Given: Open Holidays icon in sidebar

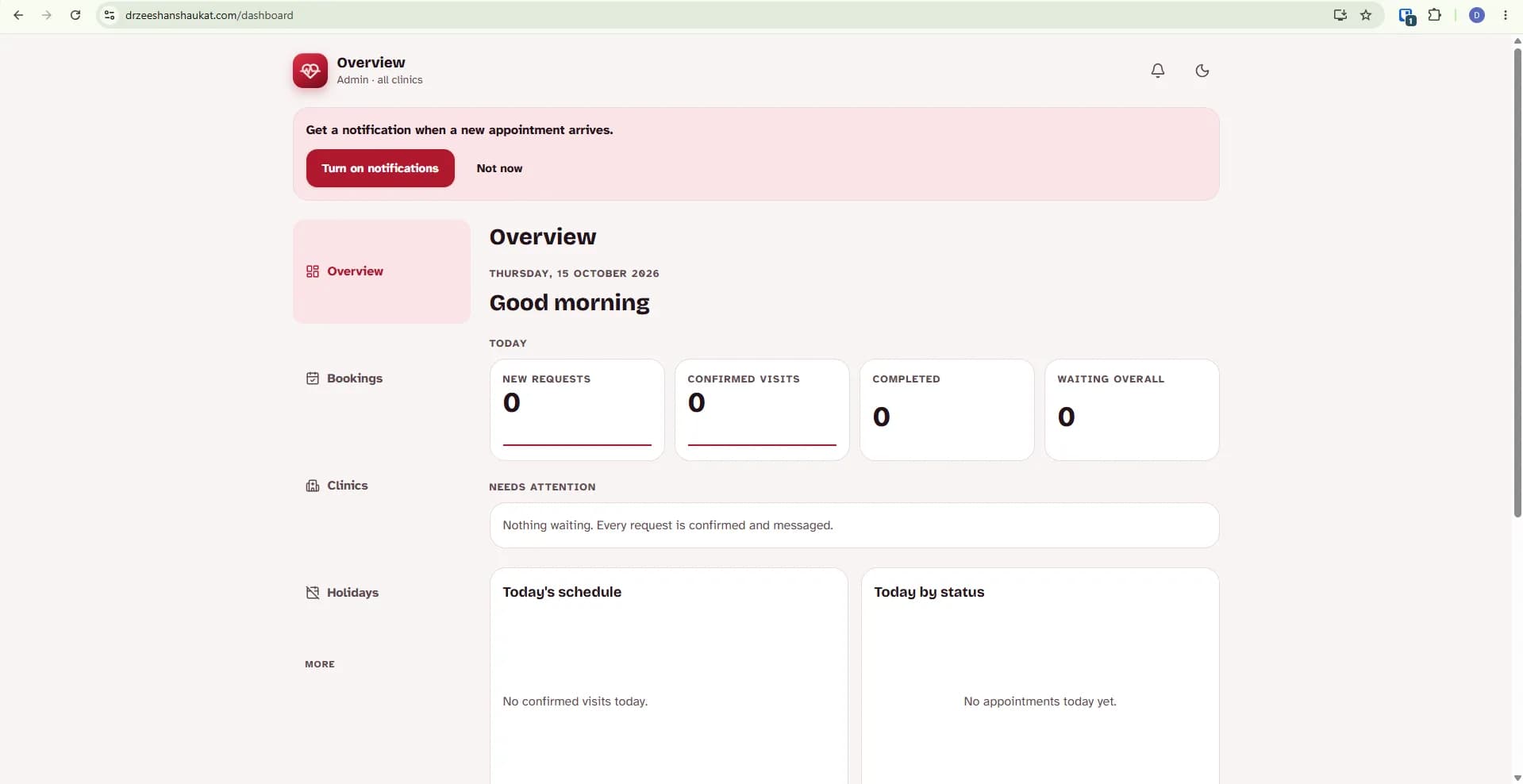Looking at the screenshot, I should click(x=313, y=593).
